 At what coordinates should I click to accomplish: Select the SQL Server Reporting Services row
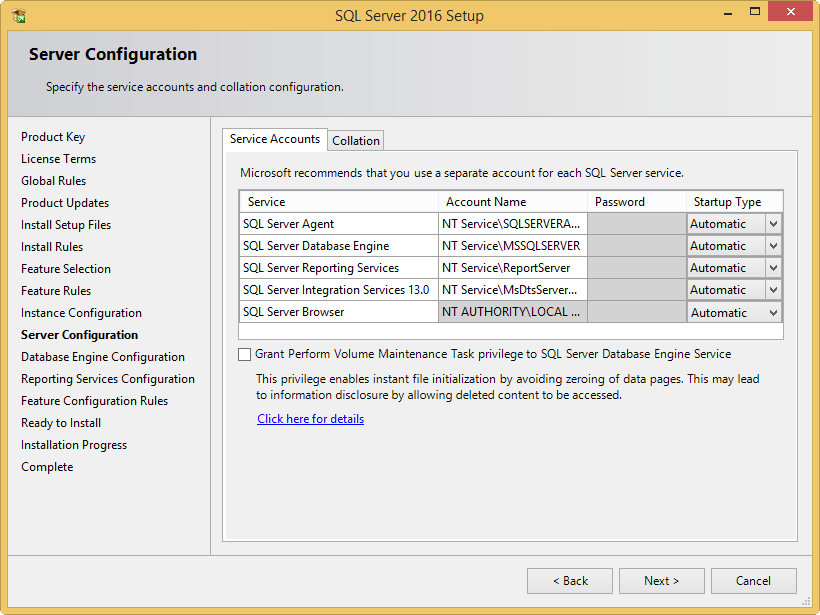[339, 268]
